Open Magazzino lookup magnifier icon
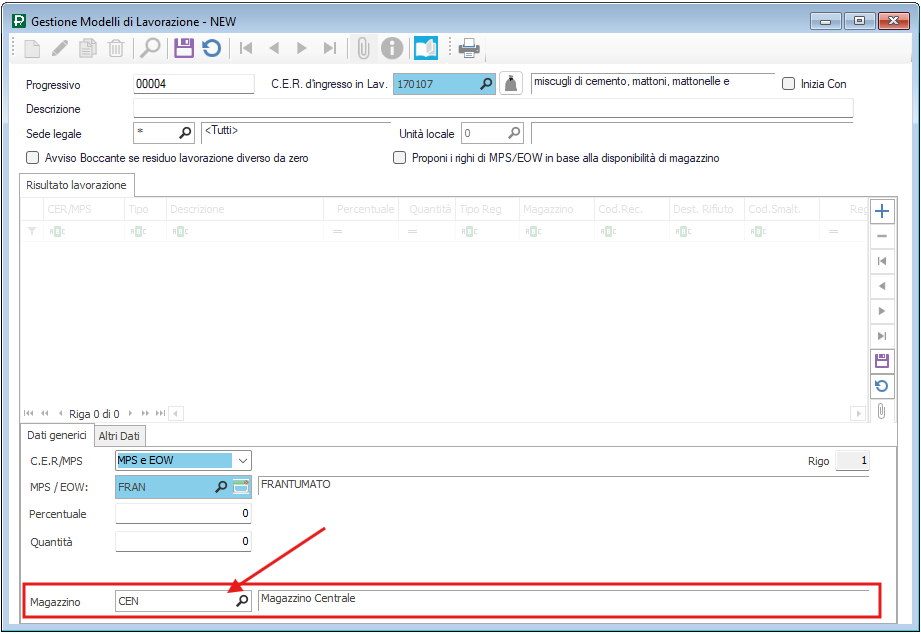This screenshot has height=634, width=921. tap(241, 601)
